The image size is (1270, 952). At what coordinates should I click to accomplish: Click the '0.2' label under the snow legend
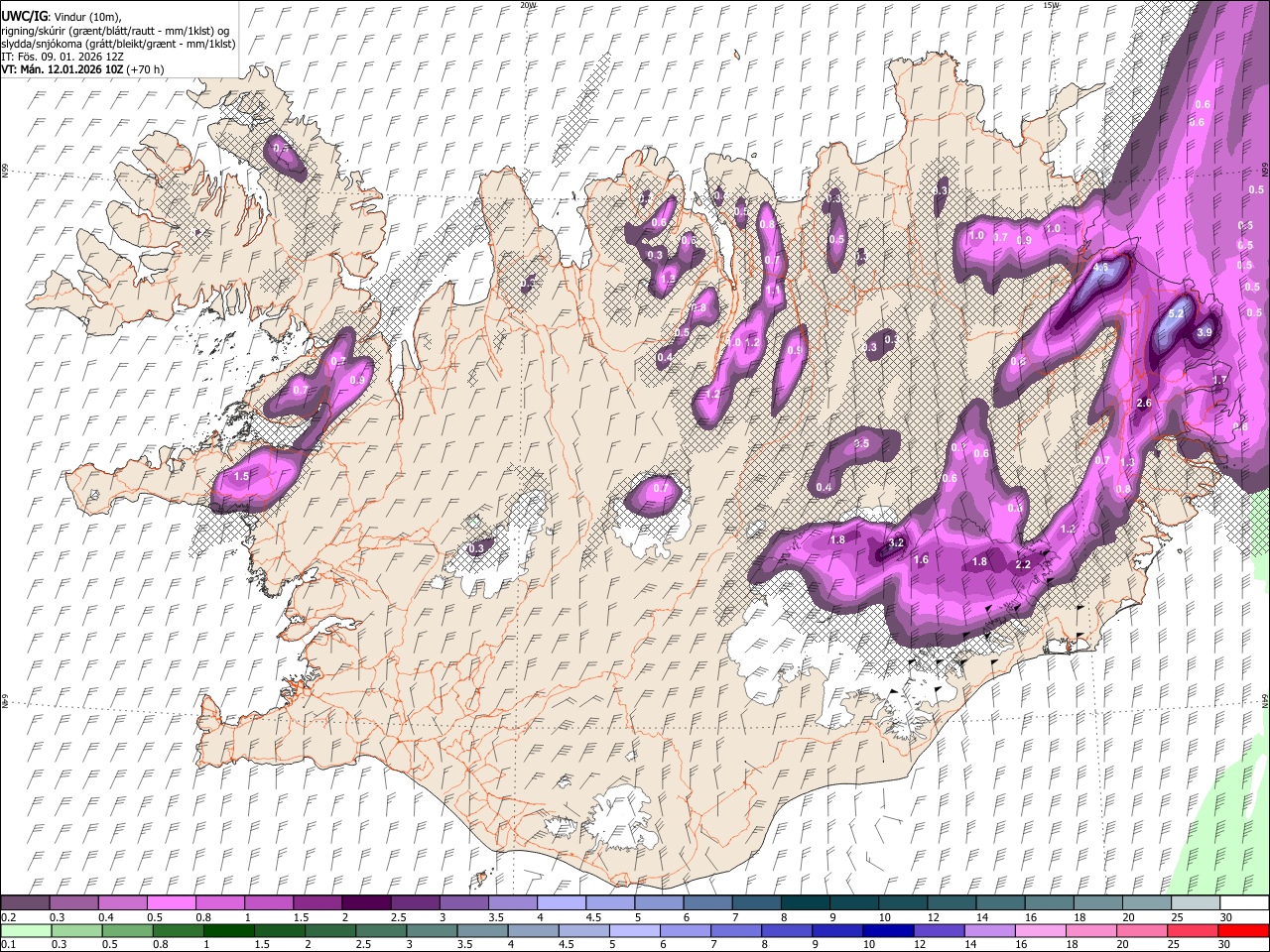point(7,917)
